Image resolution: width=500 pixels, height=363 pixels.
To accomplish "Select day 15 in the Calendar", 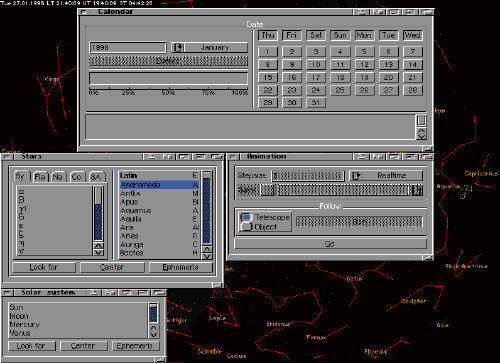I will 268,77.
